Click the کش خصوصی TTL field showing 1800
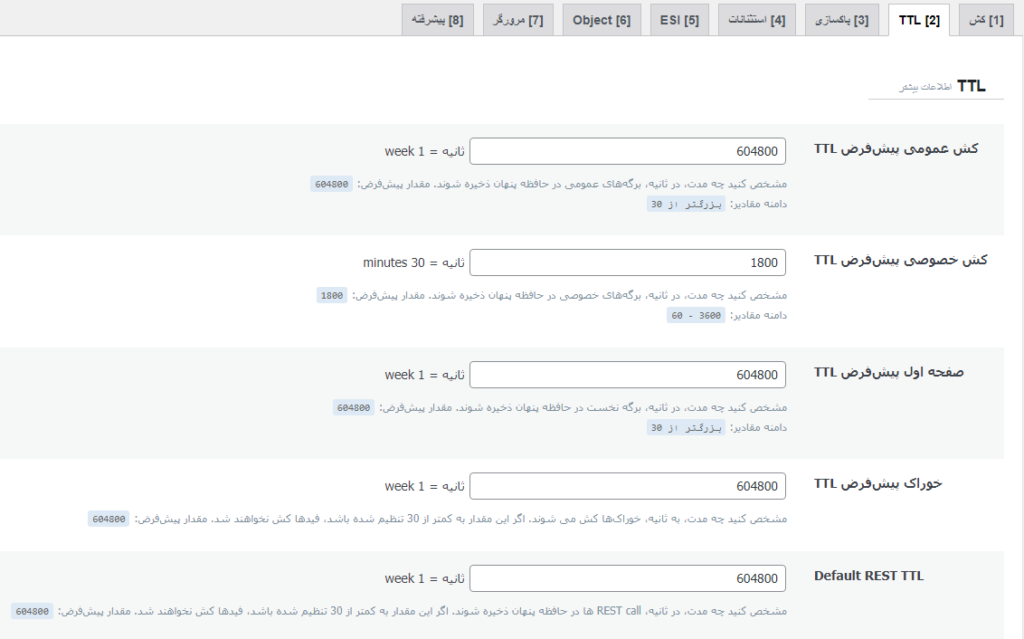The height and width of the screenshot is (639, 1024). [x=627, y=263]
